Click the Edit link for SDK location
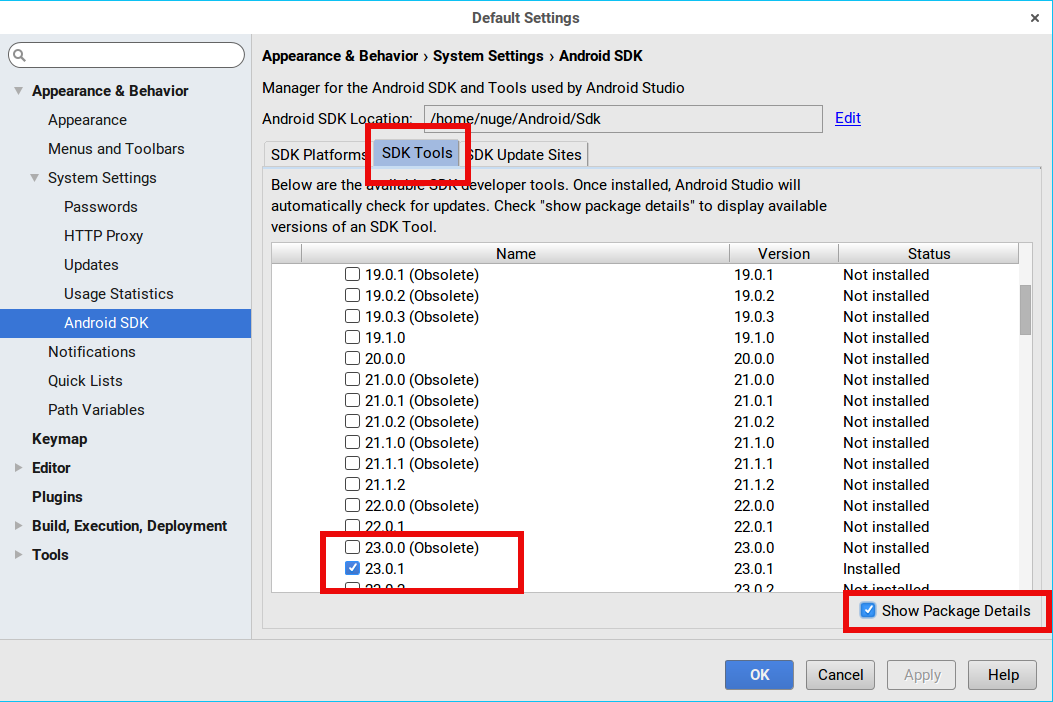The width and height of the screenshot is (1053, 702). tap(848, 118)
